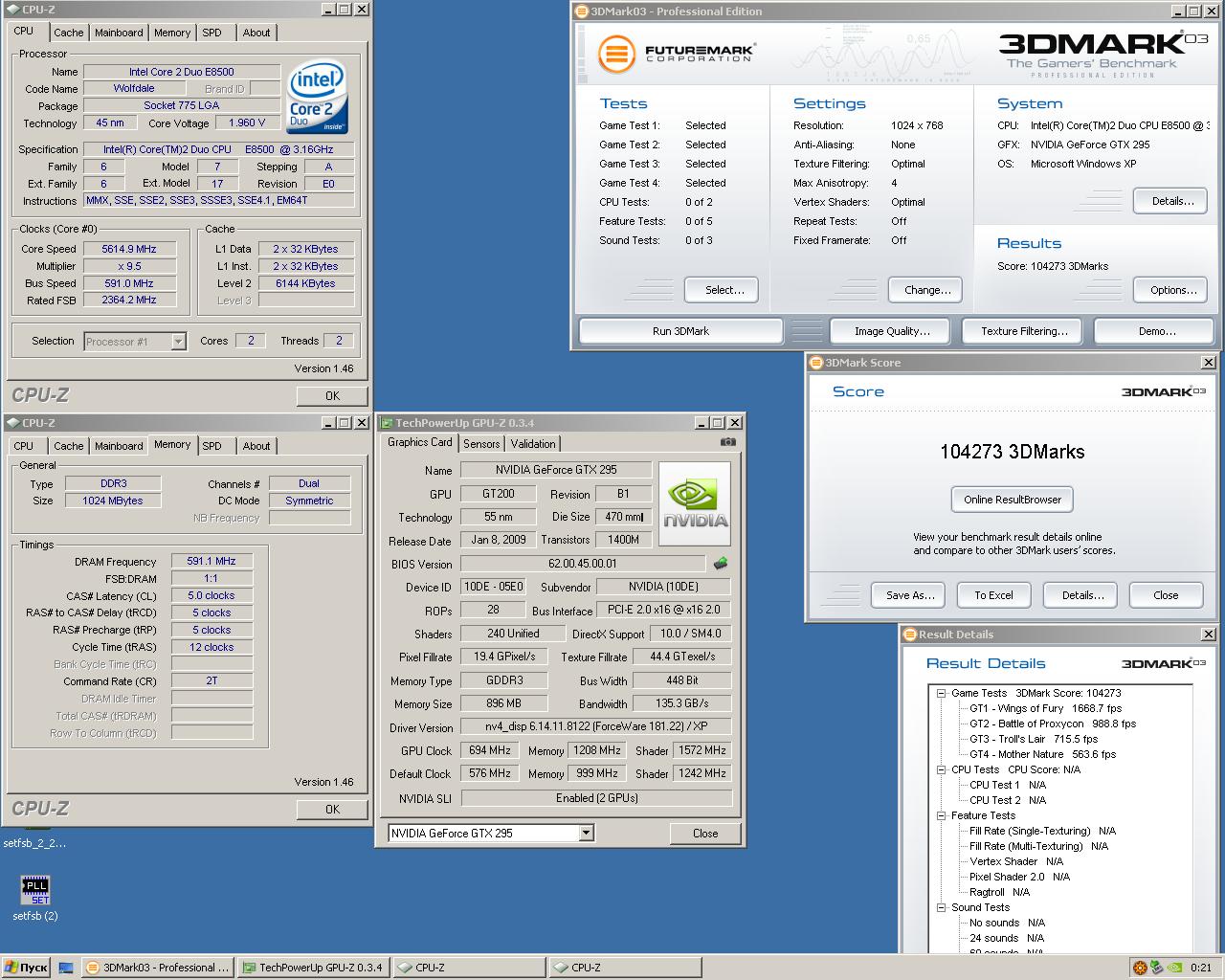Image resolution: width=1225 pixels, height=980 pixels.
Task: Collapse the Sound Tests tree node
Action: [941, 907]
